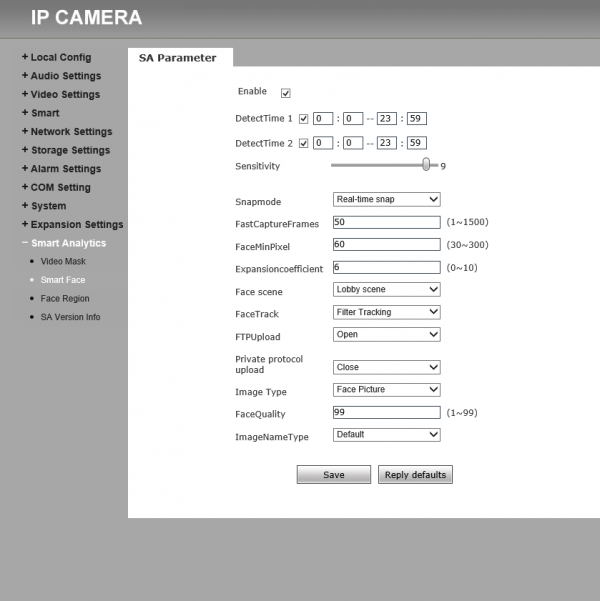The image size is (600, 601).
Task: Collapse the Smart Analytics section
Action: point(67,243)
